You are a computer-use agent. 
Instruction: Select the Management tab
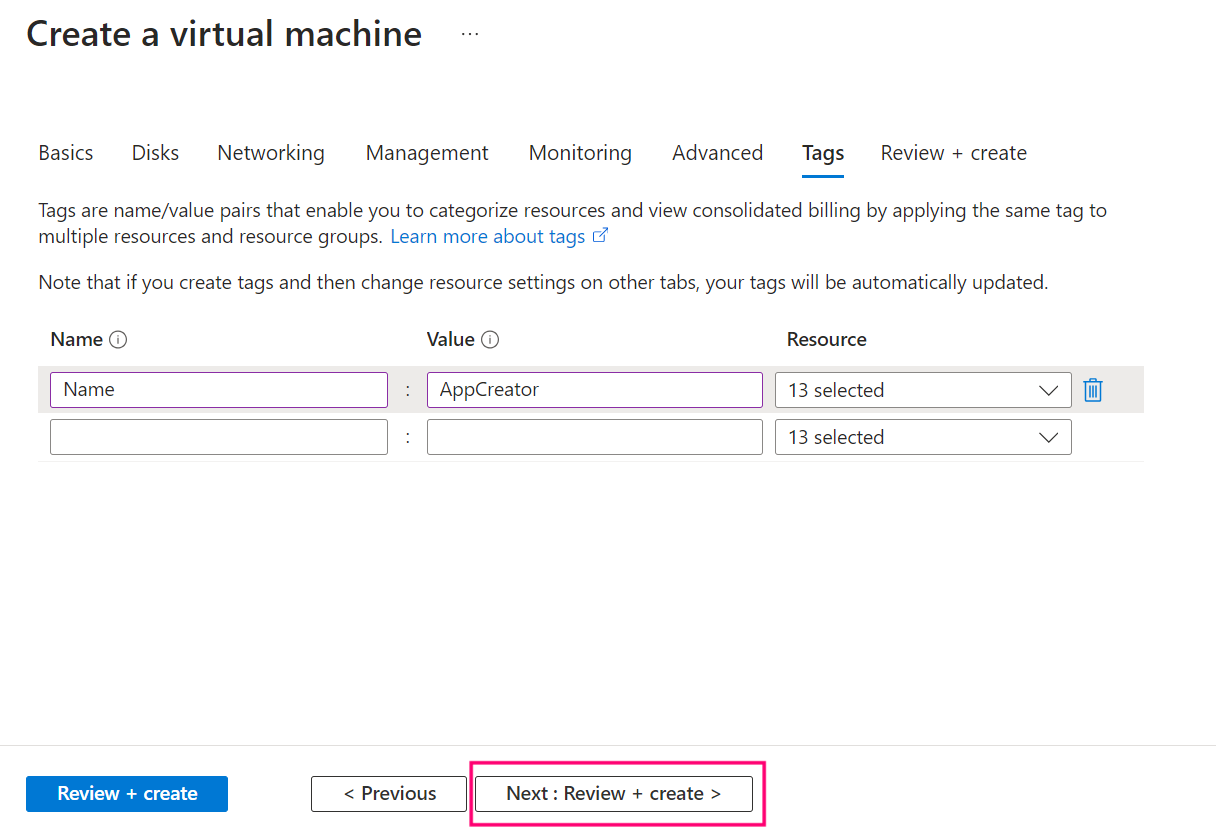click(427, 153)
